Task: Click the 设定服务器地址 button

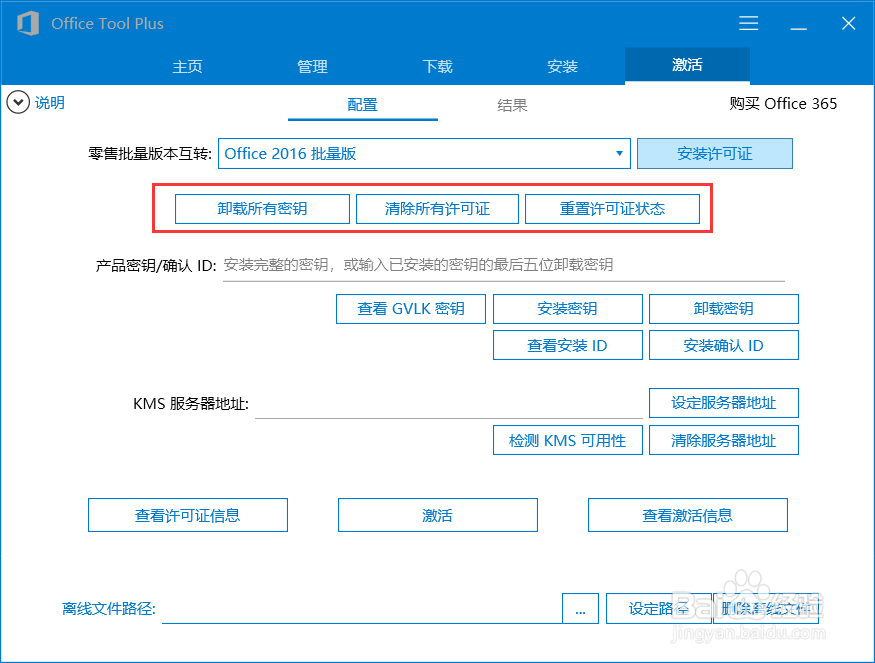Action: coord(724,403)
